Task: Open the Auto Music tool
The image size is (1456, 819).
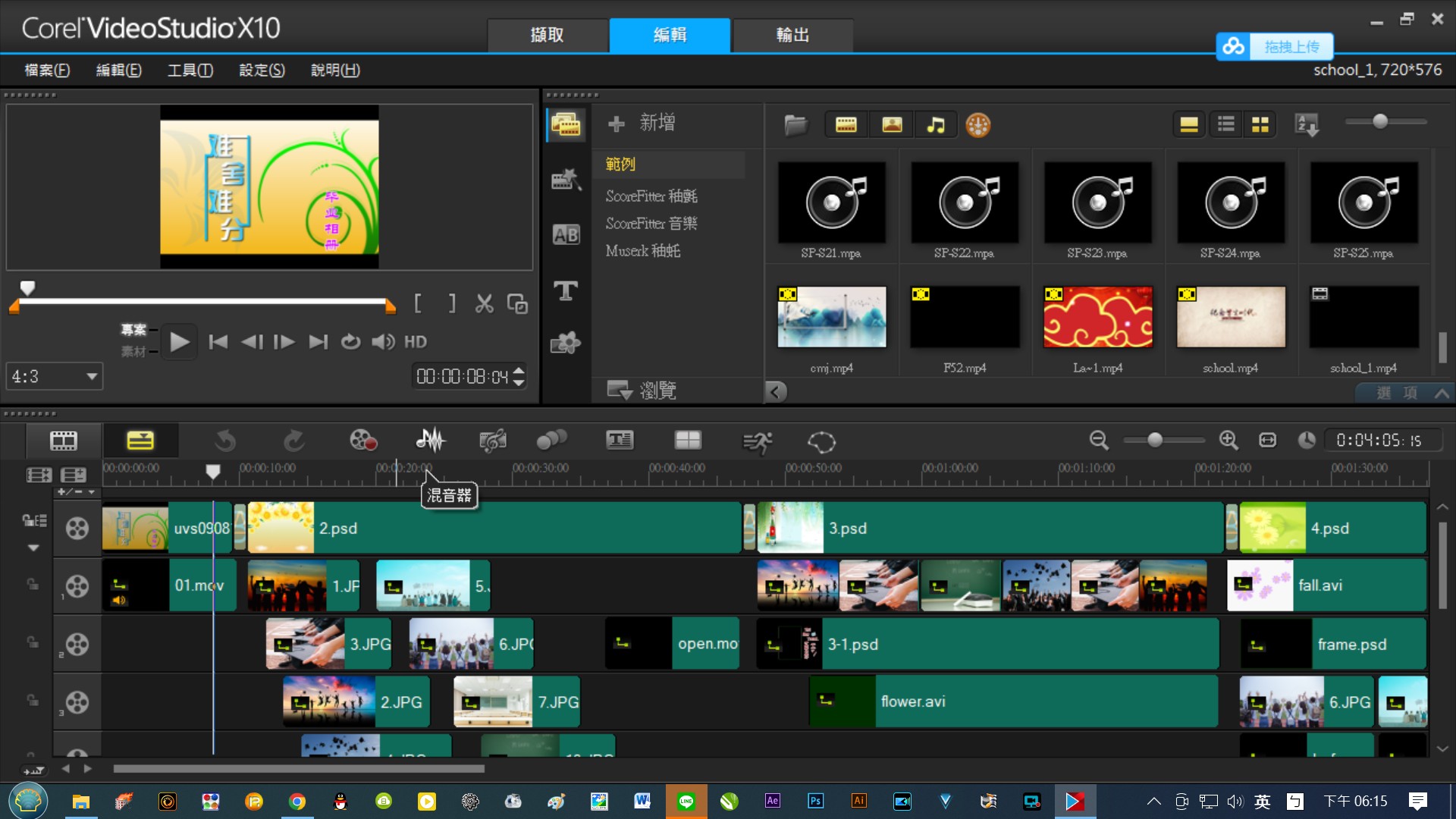Action: pos(493,441)
